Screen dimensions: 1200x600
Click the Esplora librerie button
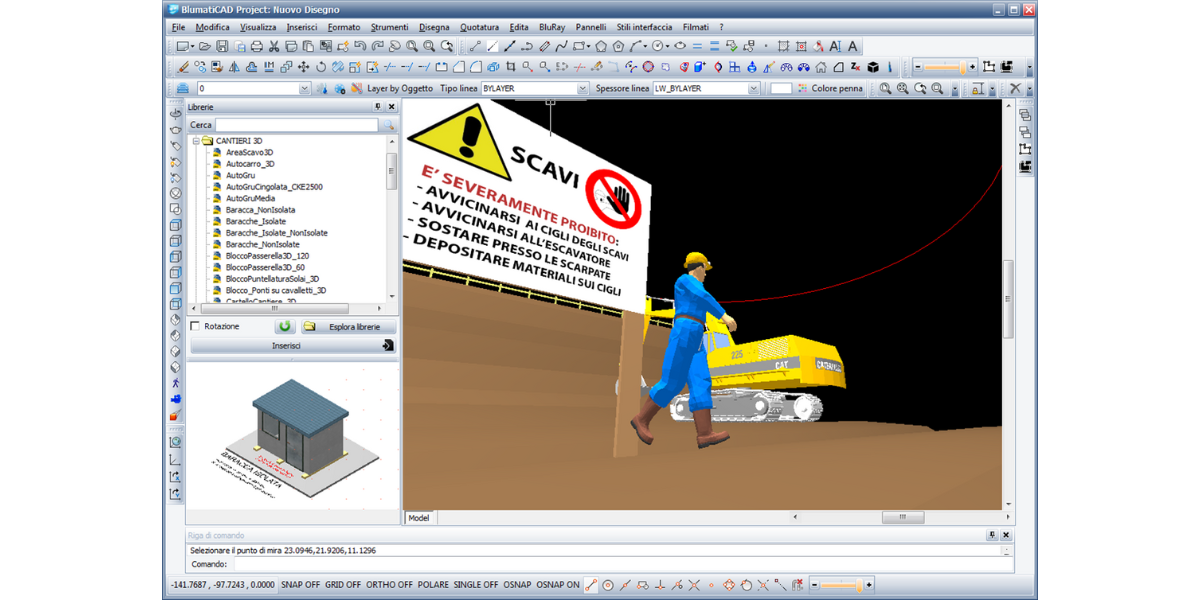[x=348, y=327]
